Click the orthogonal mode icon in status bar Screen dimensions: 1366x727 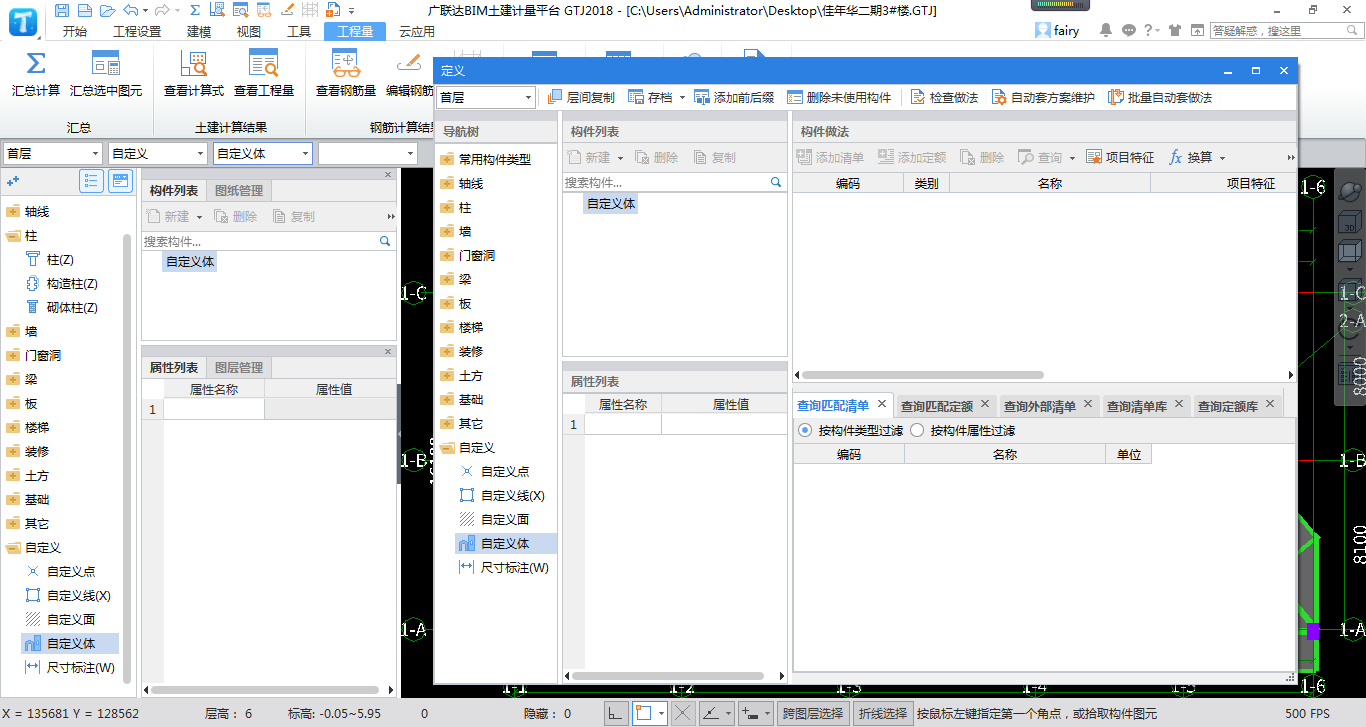click(617, 713)
